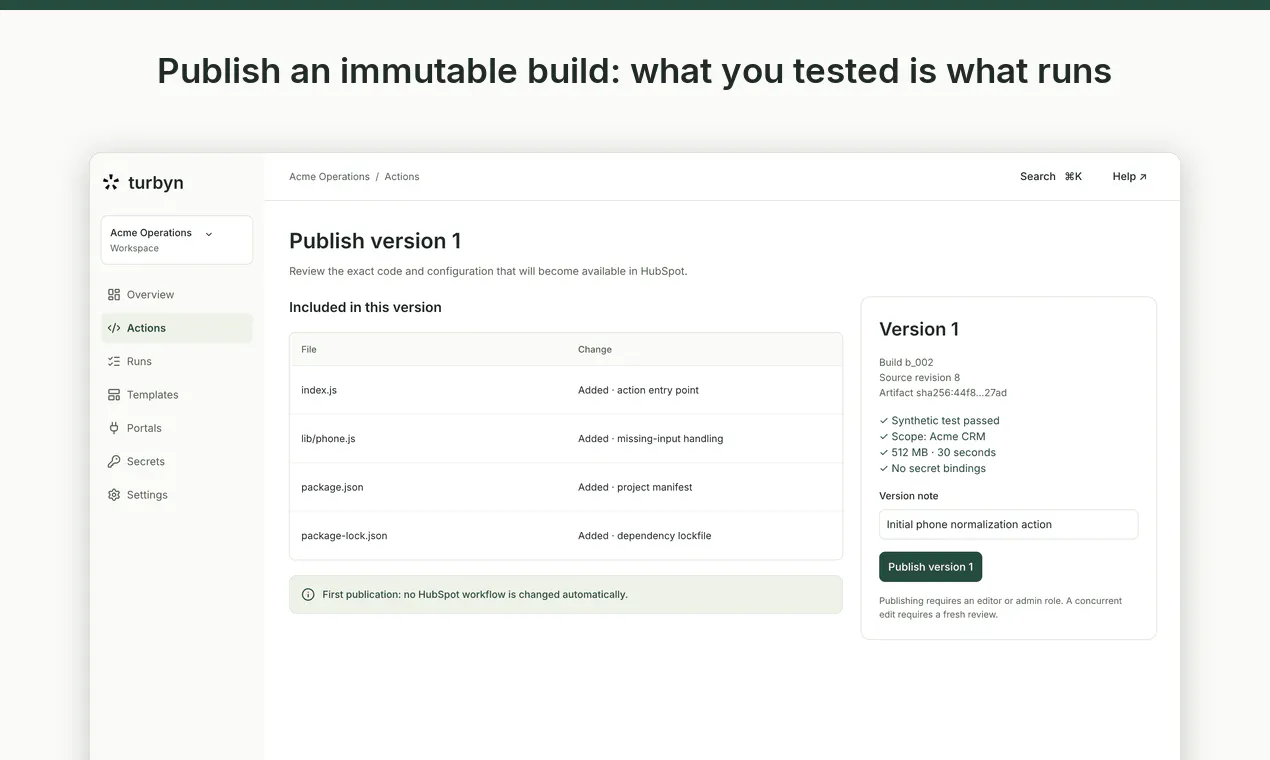The image size is (1270, 760).
Task: Expand the Acme Operations workspace switcher
Action: click(x=177, y=240)
